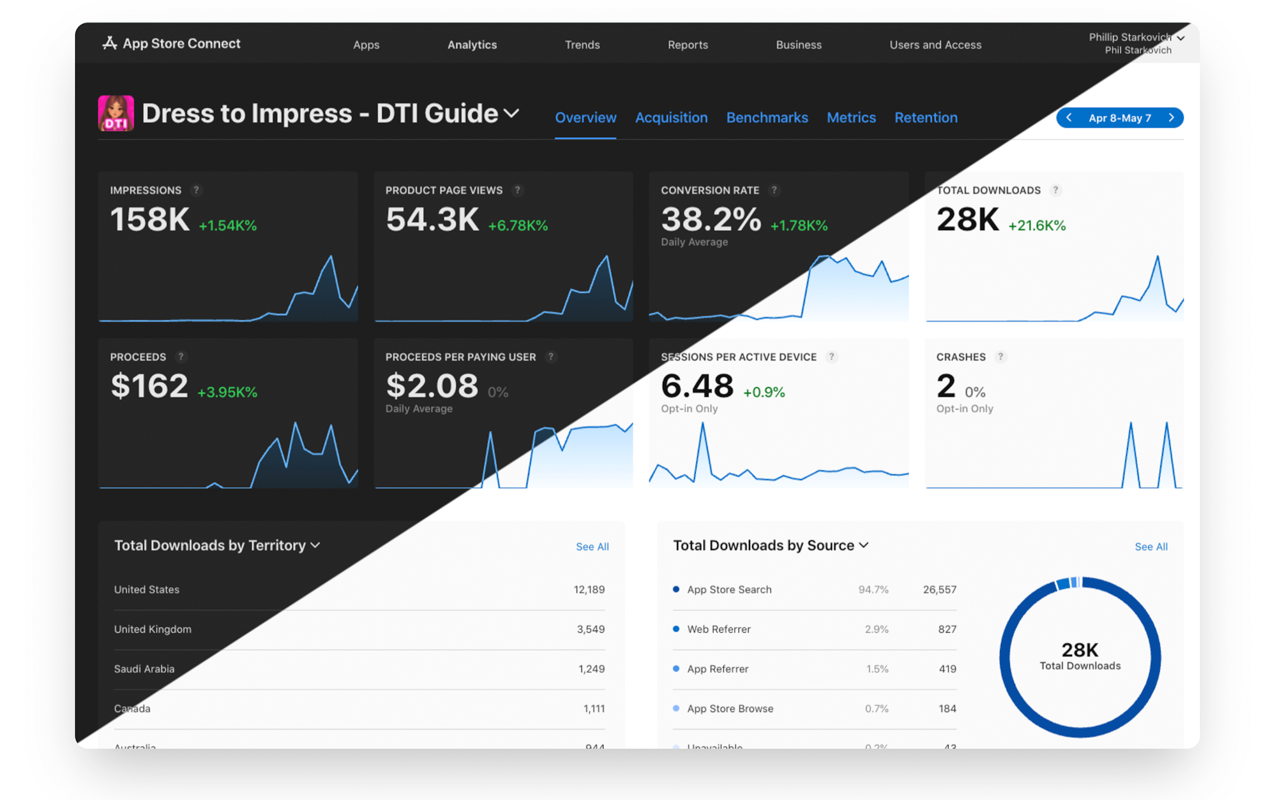
Task: Click the Web Referrer source label
Action: click(719, 630)
